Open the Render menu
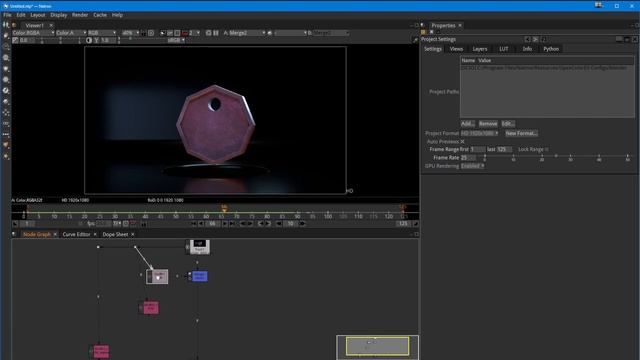This screenshot has width=640, height=360. pos(80,15)
